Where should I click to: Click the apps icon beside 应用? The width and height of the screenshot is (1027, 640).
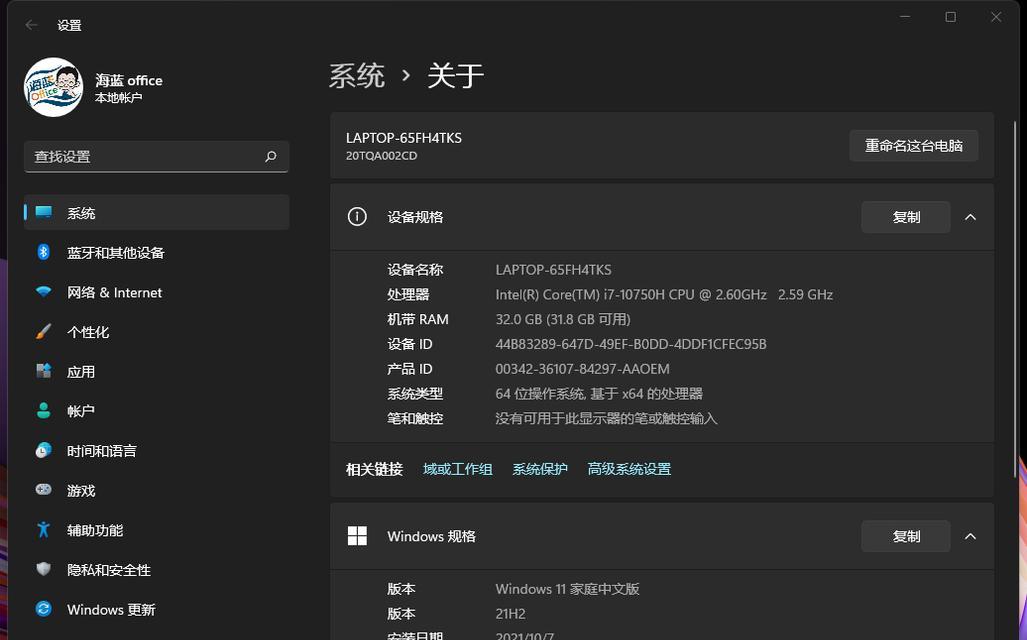[43, 371]
